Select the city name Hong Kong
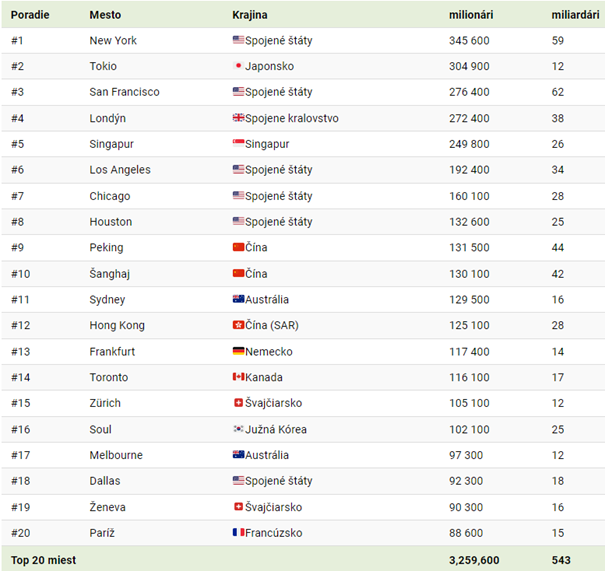Viewport: 605px width, 571px height. (117, 326)
